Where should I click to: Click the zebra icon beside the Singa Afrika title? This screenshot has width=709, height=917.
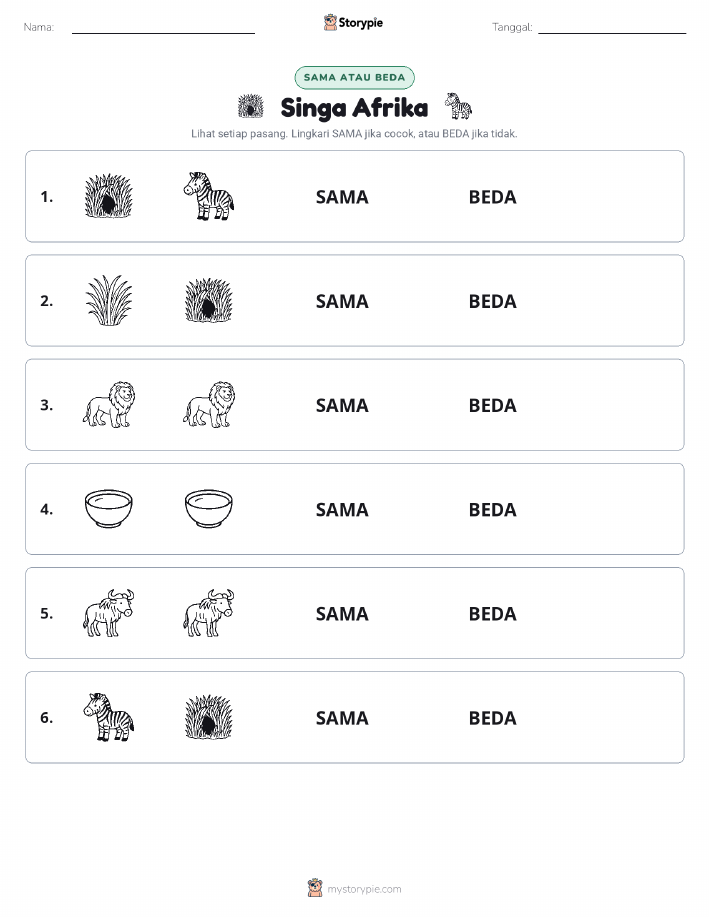[458, 106]
